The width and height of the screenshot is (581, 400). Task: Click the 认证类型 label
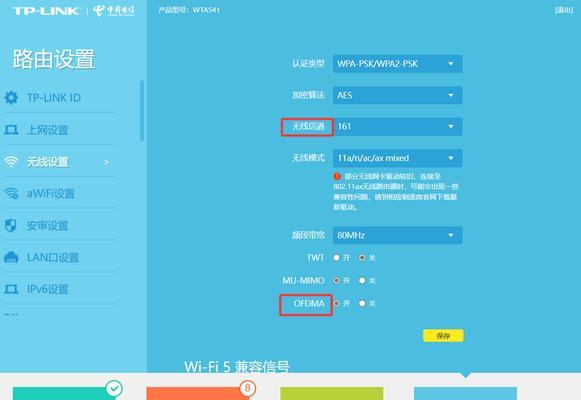308,64
